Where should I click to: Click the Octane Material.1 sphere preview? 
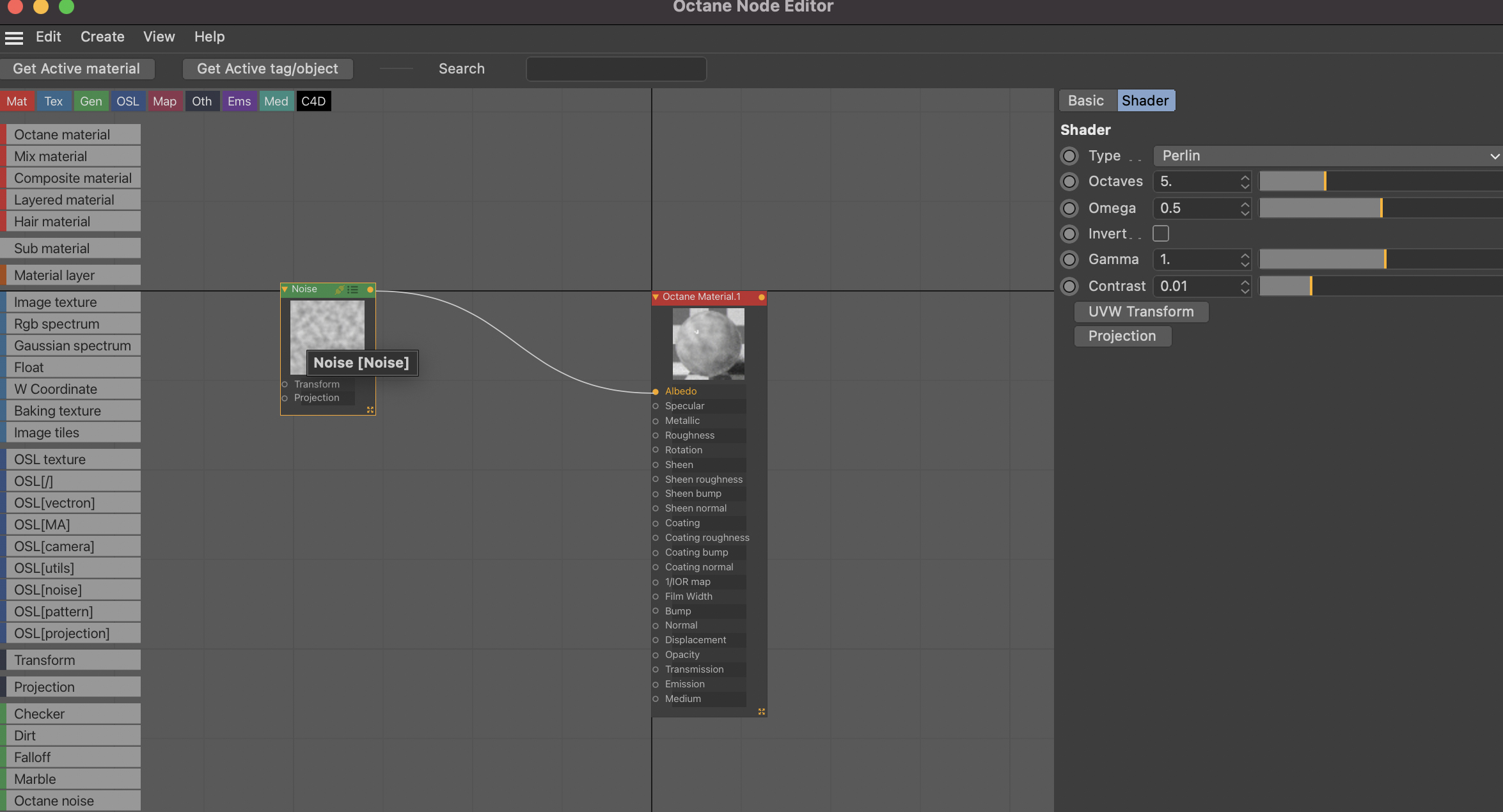pyautogui.click(x=709, y=344)
